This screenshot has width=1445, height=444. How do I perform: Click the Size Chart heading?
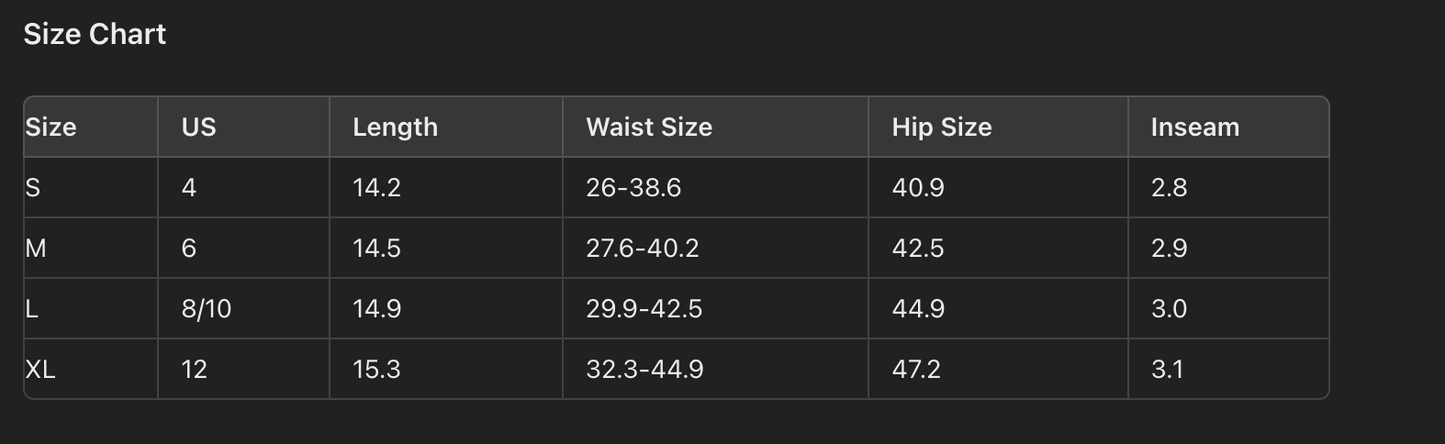pos(95,34)
